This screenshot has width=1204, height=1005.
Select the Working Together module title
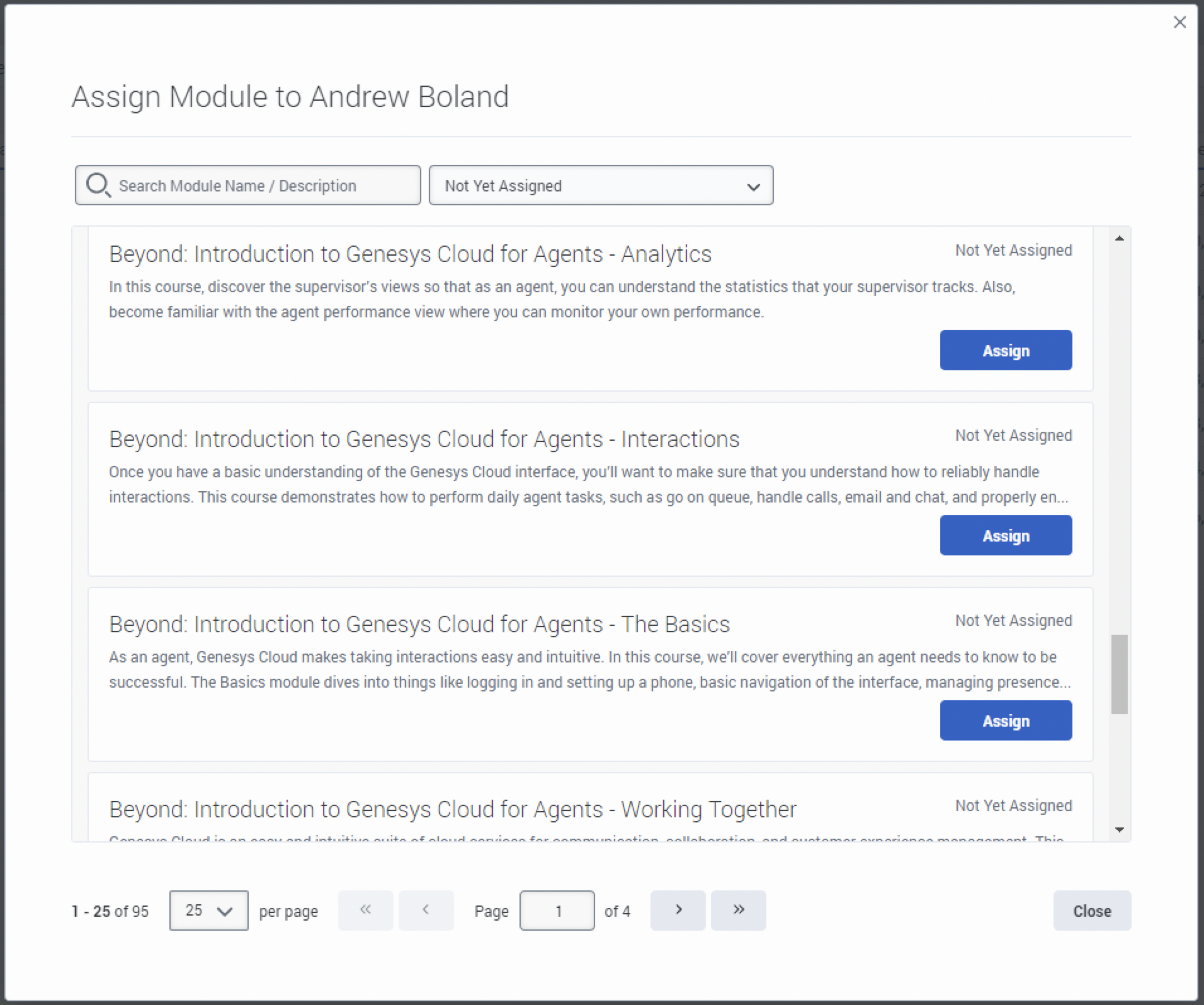click(x=452, y=809)
